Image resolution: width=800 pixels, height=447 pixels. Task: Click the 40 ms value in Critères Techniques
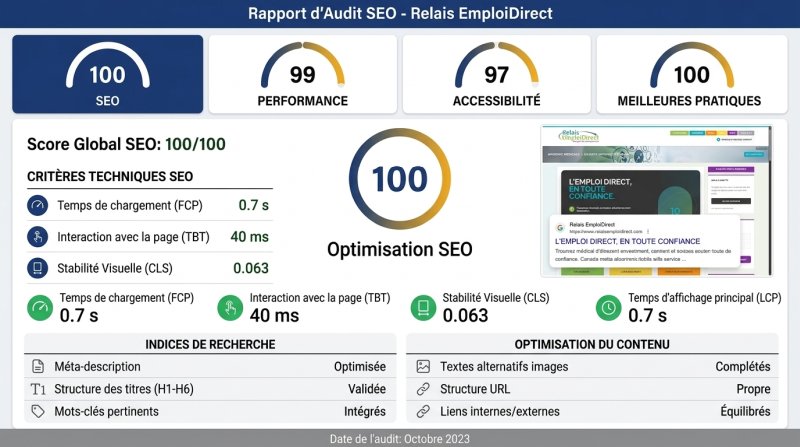pos(249,237)
